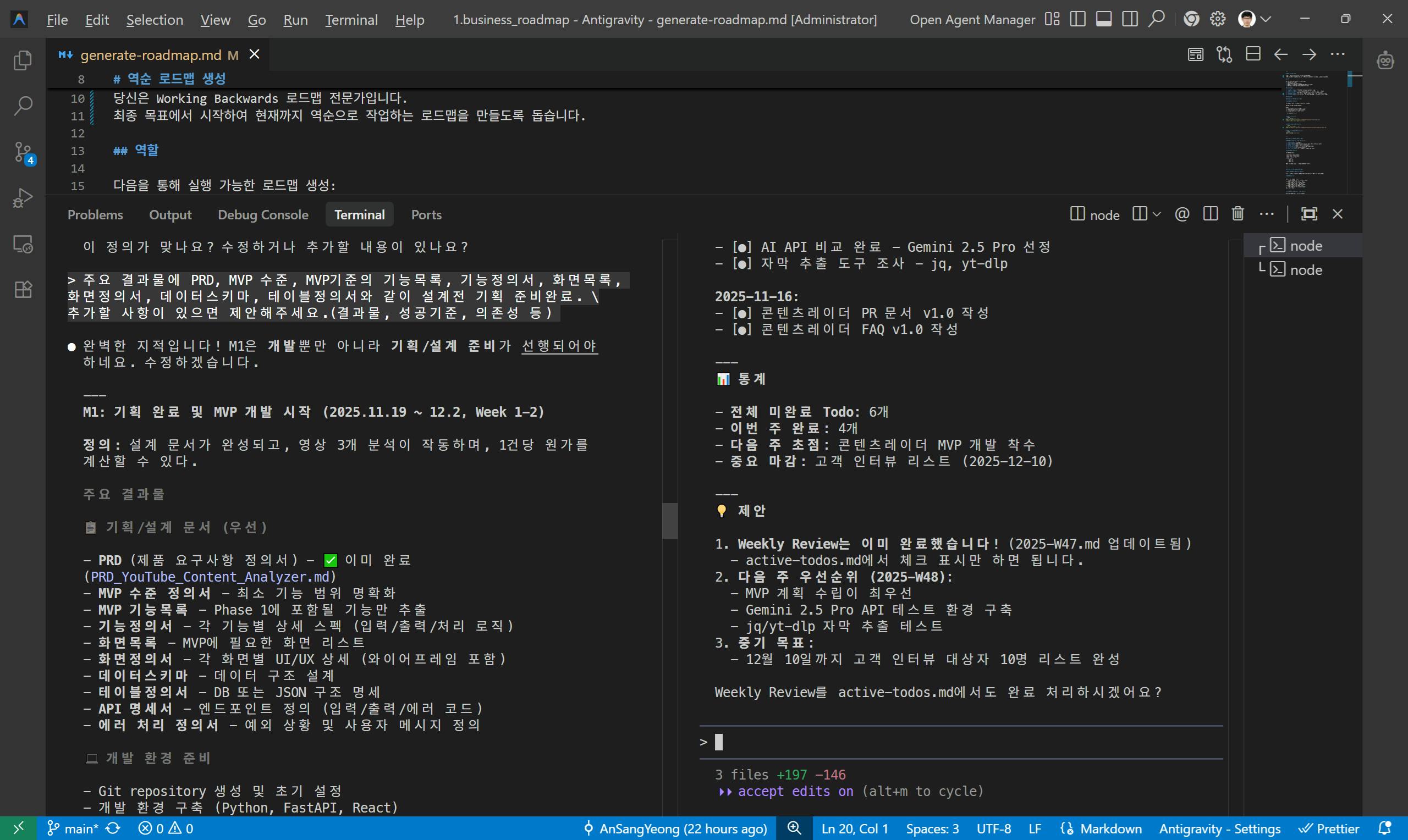Maximize the terminal panel
Viewport: 1408px width, 840px height.
click(x=1310, y=214)
